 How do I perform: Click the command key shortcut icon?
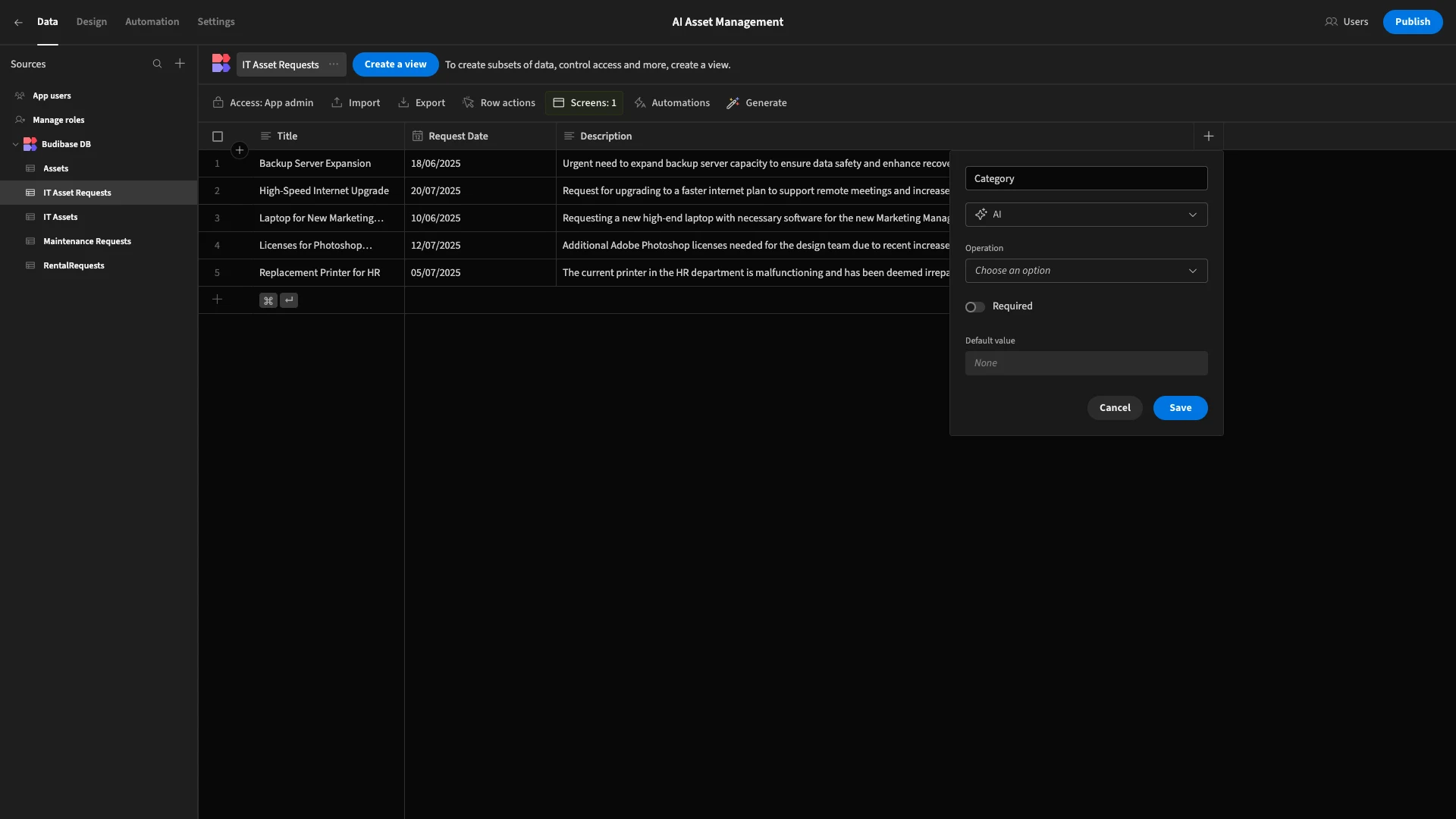[268, 300]
